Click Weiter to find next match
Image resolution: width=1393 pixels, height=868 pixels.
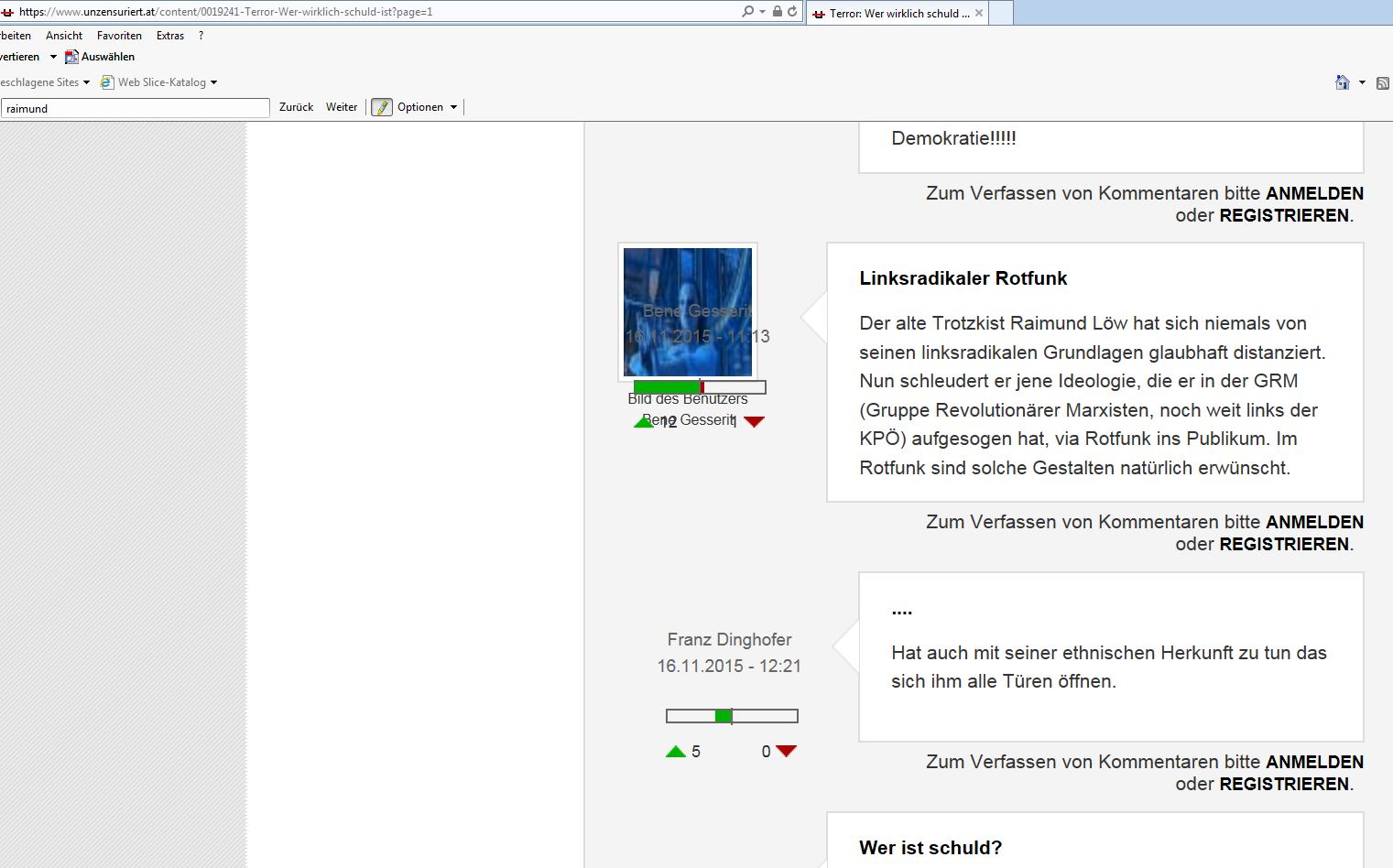pyautogui.click(x=342, y=107)
